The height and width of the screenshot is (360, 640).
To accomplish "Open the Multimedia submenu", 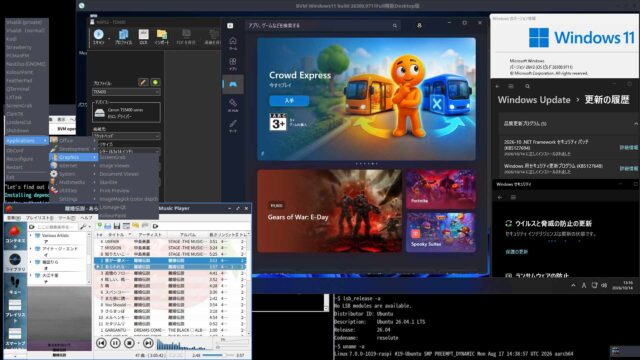I will click(x=74, y=182).
